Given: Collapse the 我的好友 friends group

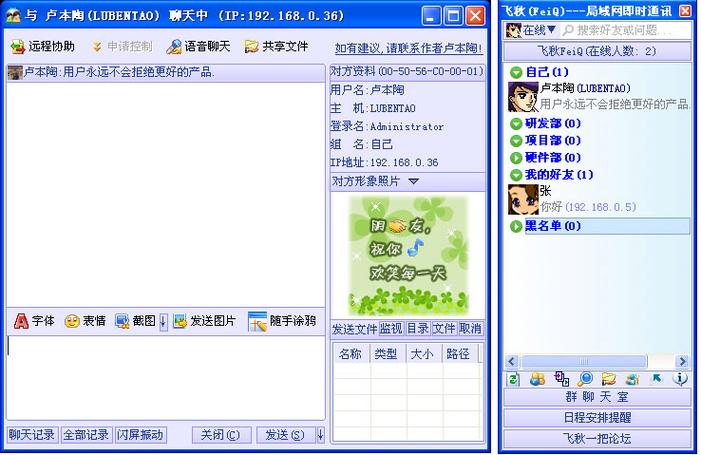Looking at the screenshot, I should (516, 174).
